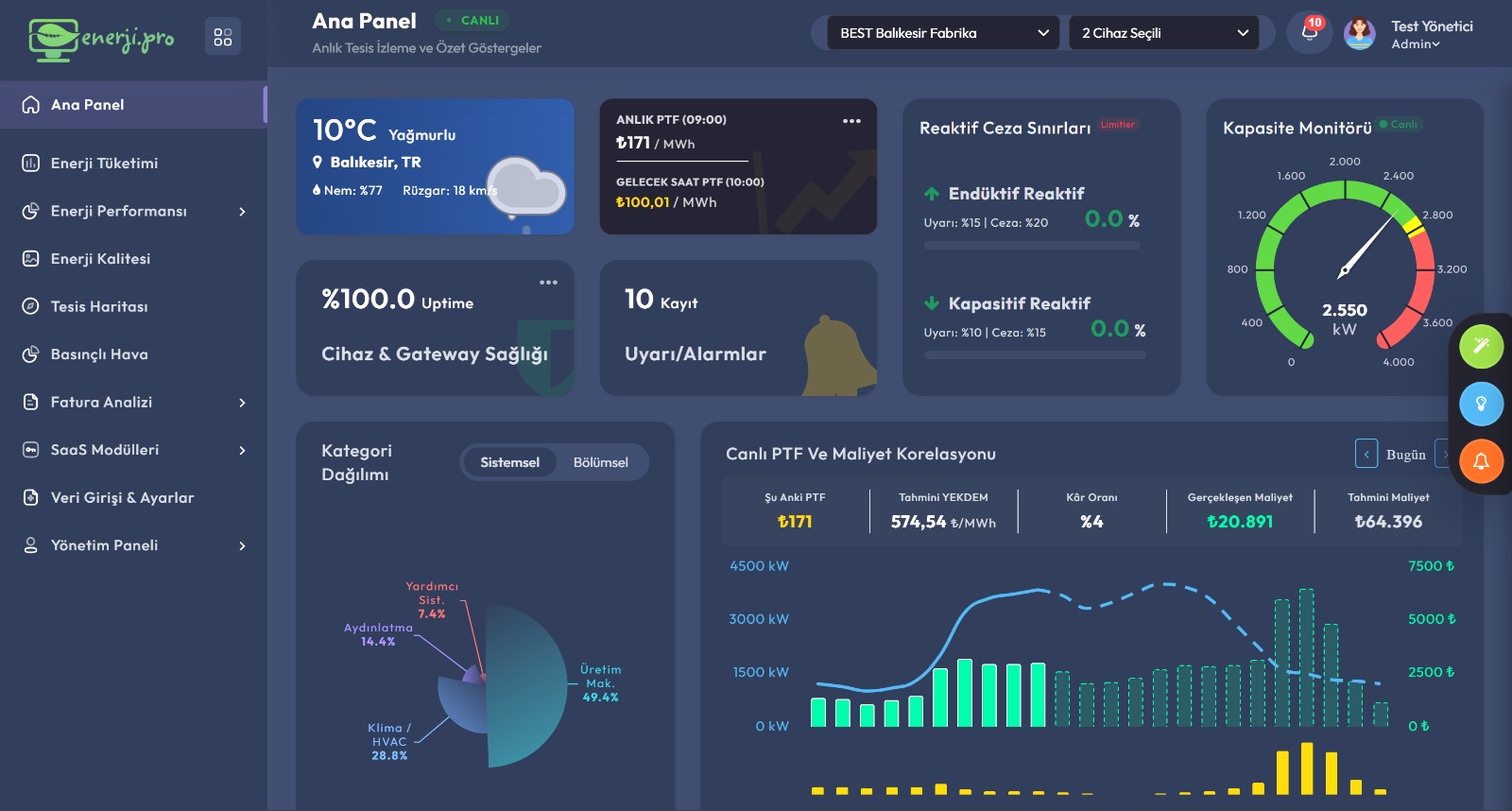The width and height of the screenshot is (1512, 811).
Task: Click the user avatar picture
Action: (x=1359, y=34)
